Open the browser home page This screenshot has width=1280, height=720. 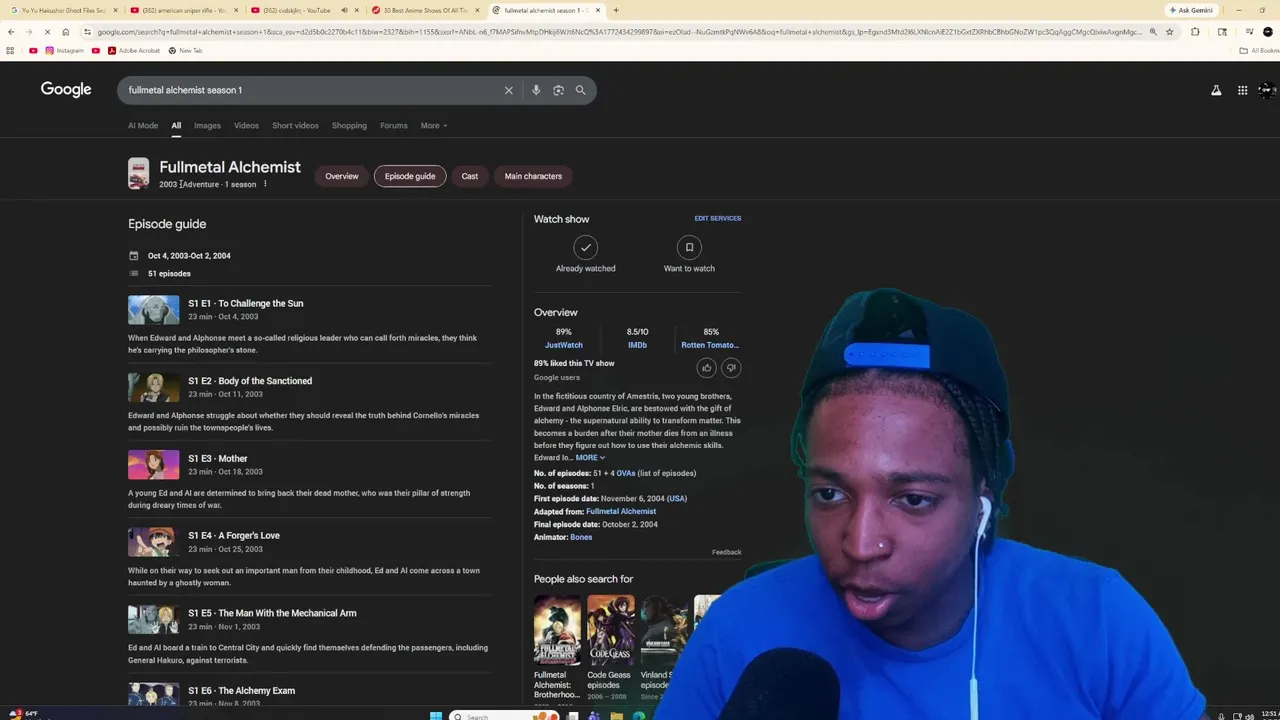tap(66, 32)
